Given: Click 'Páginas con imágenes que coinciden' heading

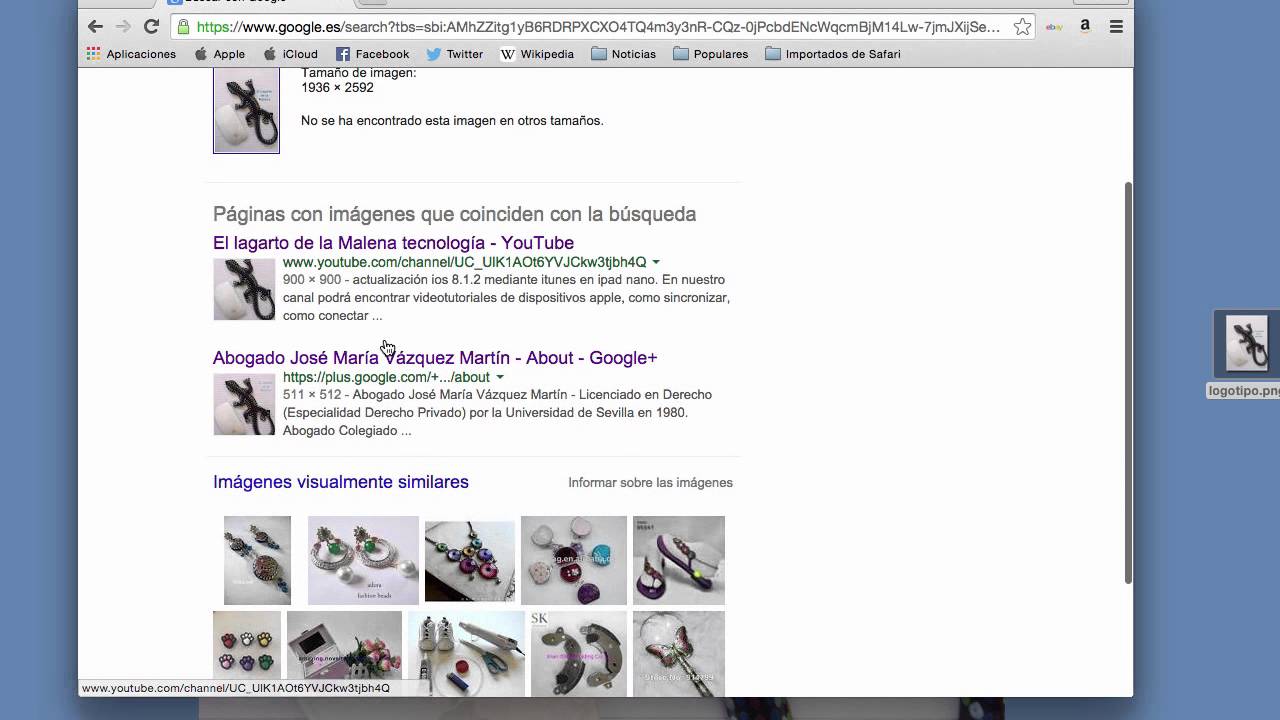Looking at the screenshot, I should 454,214.
